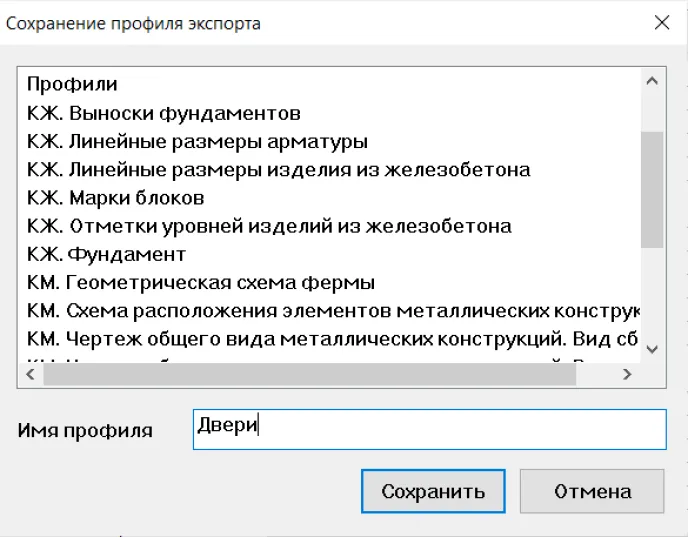The width and height of the screenshot is (688, 537).
Task: Select the КЖ. Фундамент profile
Action: pyautogui.click(x=106, y=254)
